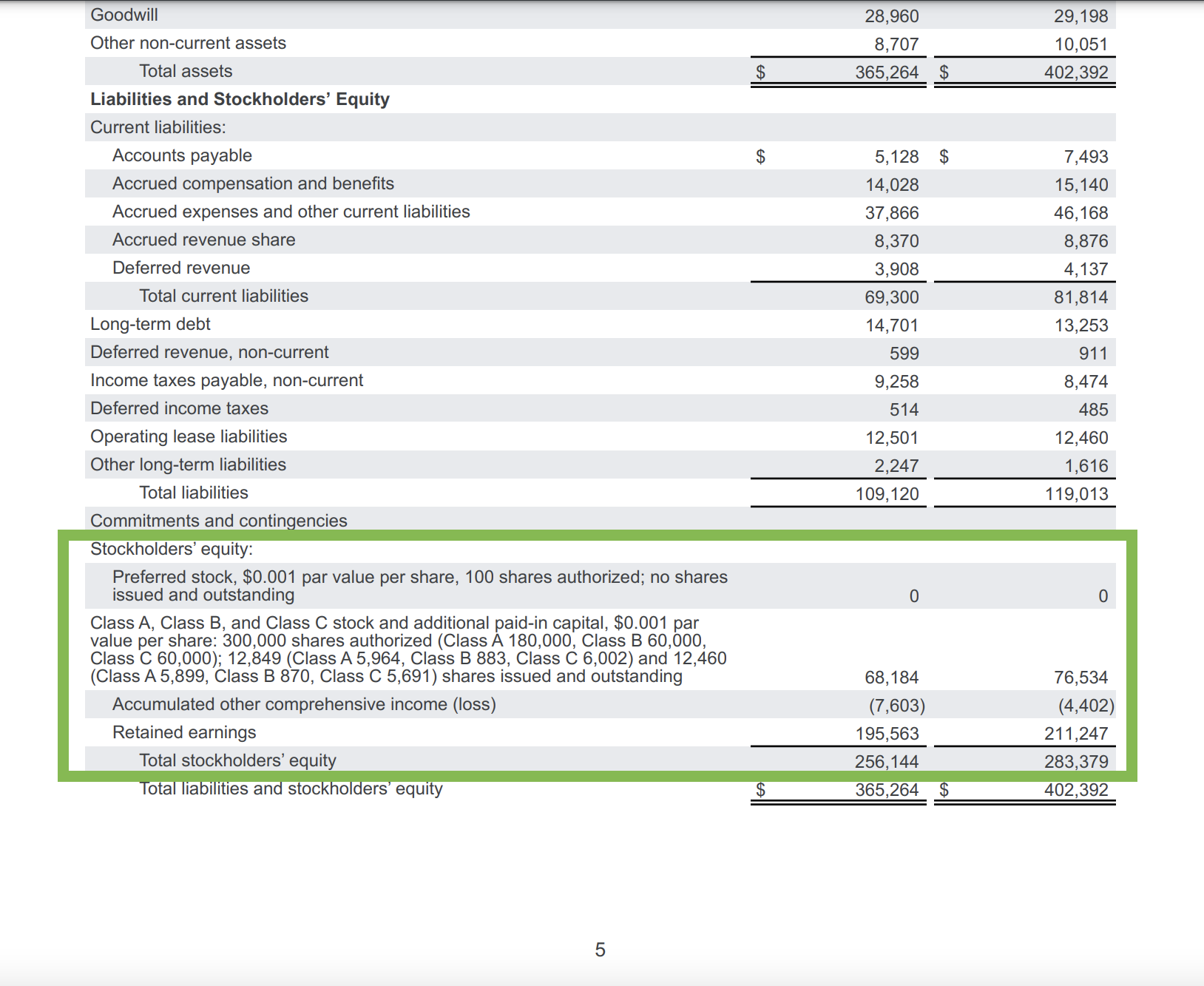
Task: Select the value 485
Action: pyautogui.click(x=1093, y=410)
